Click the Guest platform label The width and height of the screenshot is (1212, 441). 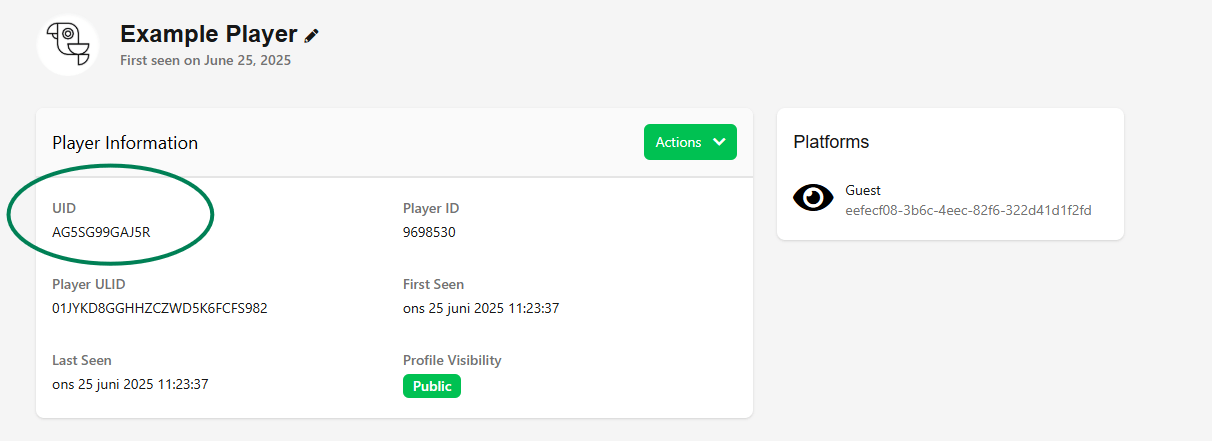863,190
